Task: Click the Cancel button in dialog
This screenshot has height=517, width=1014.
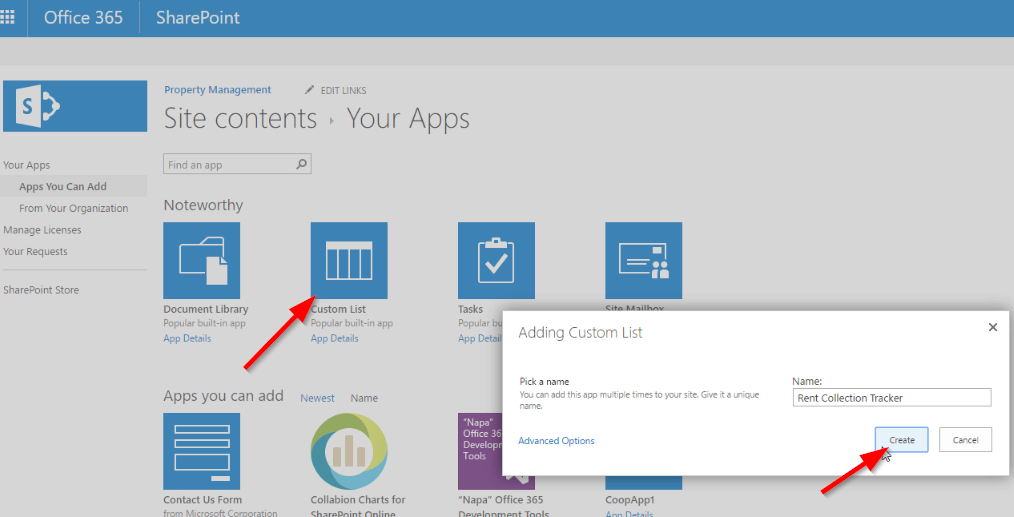Action: pos(965,440)
